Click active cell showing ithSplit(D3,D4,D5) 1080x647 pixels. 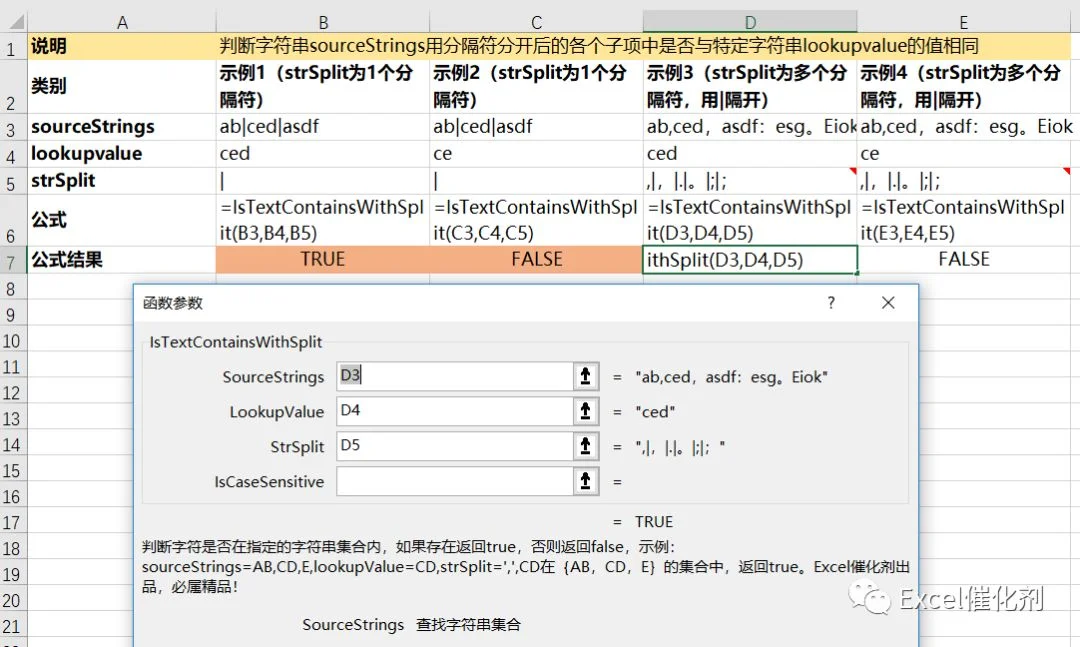[750, 260]
